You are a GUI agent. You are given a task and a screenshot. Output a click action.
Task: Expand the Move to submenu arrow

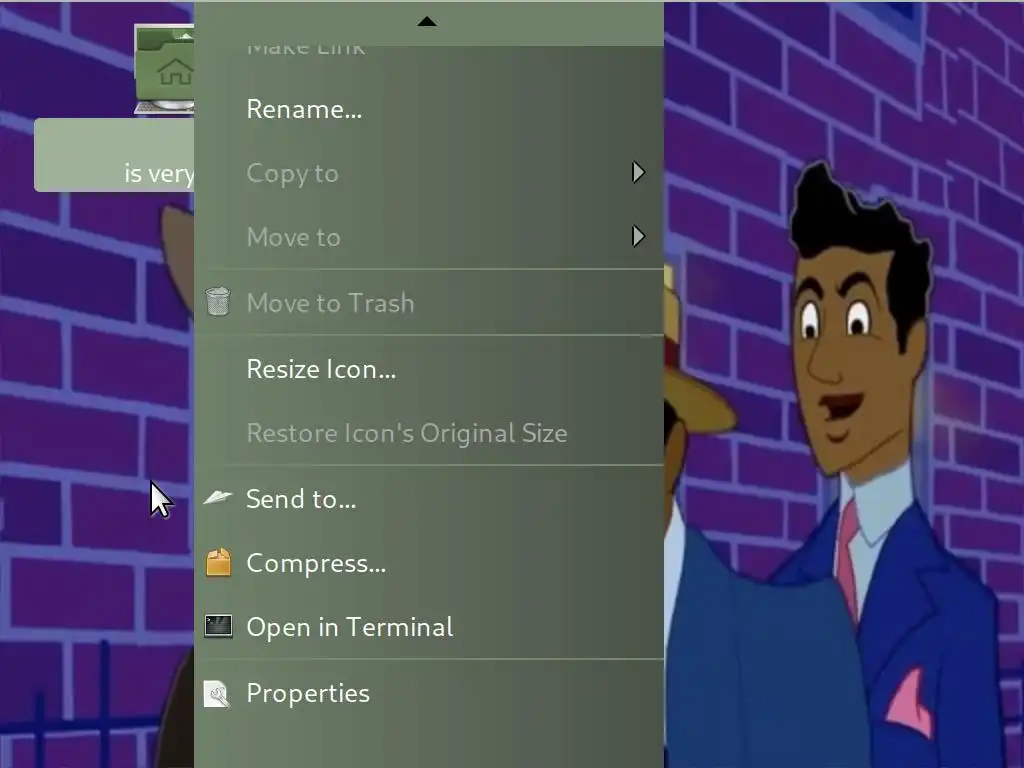pos(639,236)
